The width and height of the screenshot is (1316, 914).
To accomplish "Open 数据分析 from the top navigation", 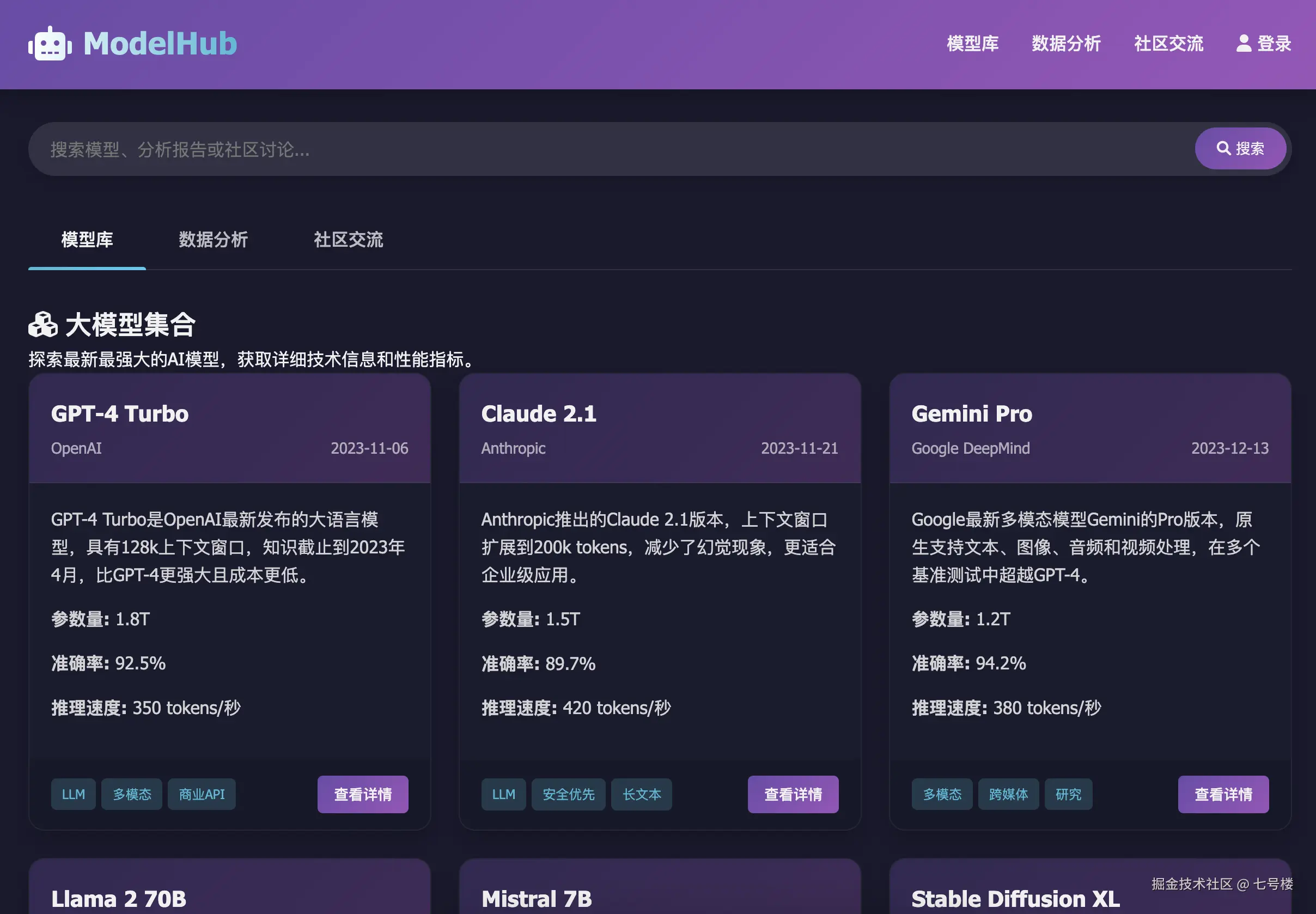I will pyautogui.click(x=1066, y=44).
